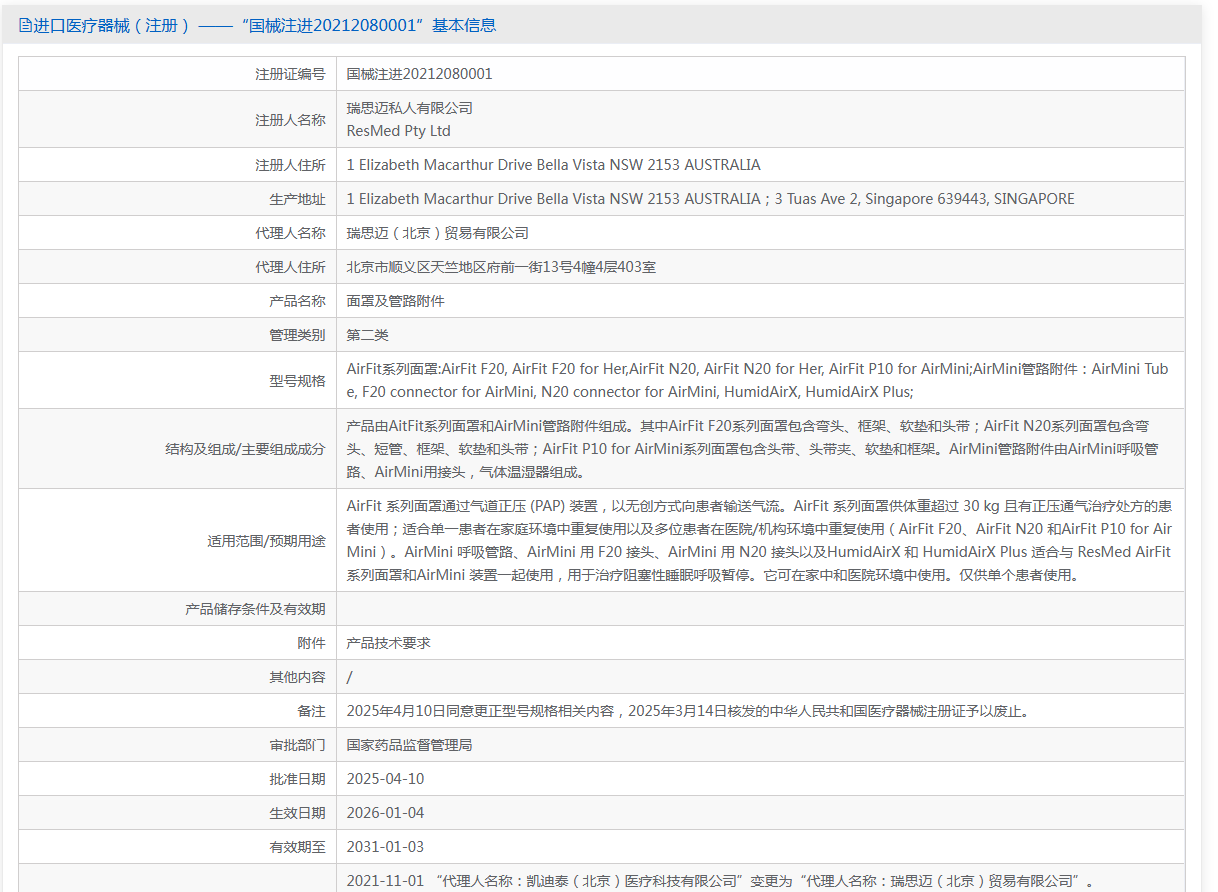Select the structure text starting 产品由AitFit系列面罩
Image resolution: width=1218 pixels, height=892 pixels.
click(x=752, y=449)
